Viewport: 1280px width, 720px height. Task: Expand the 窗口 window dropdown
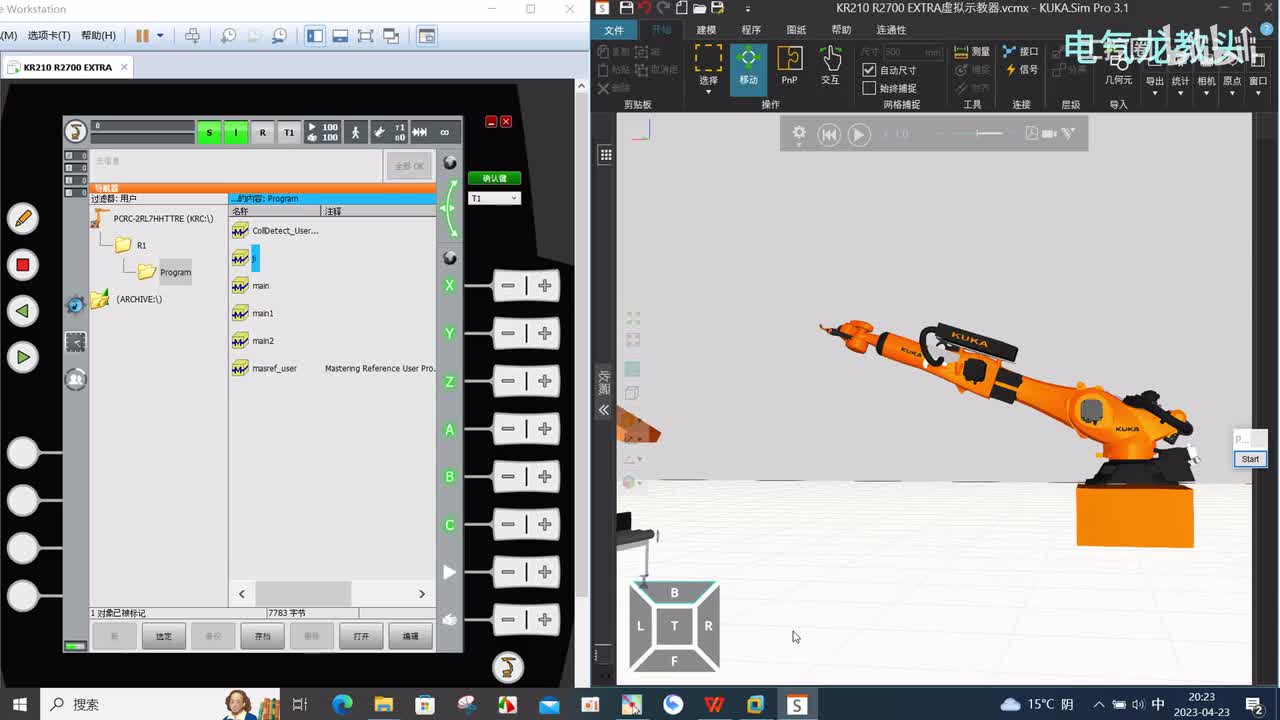click(1258, 94)
